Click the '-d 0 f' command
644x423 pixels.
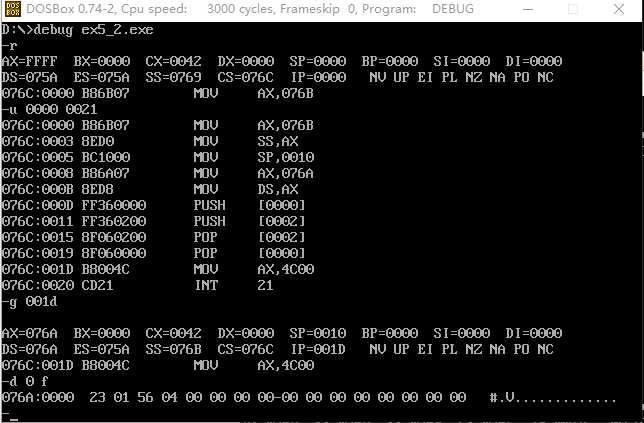click(x=25, y=382)
